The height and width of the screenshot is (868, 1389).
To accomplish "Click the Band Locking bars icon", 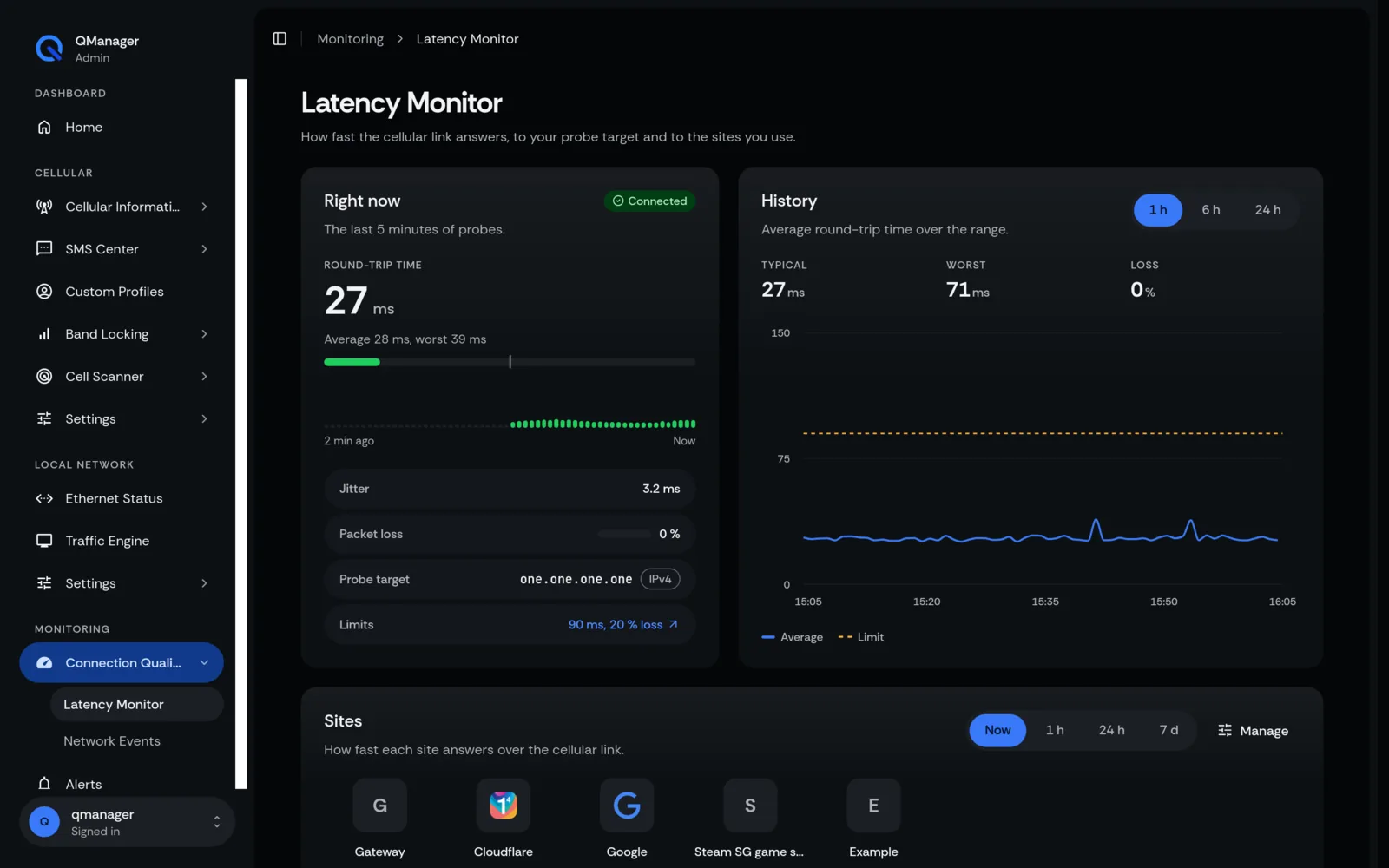I will tap(44, 334).
